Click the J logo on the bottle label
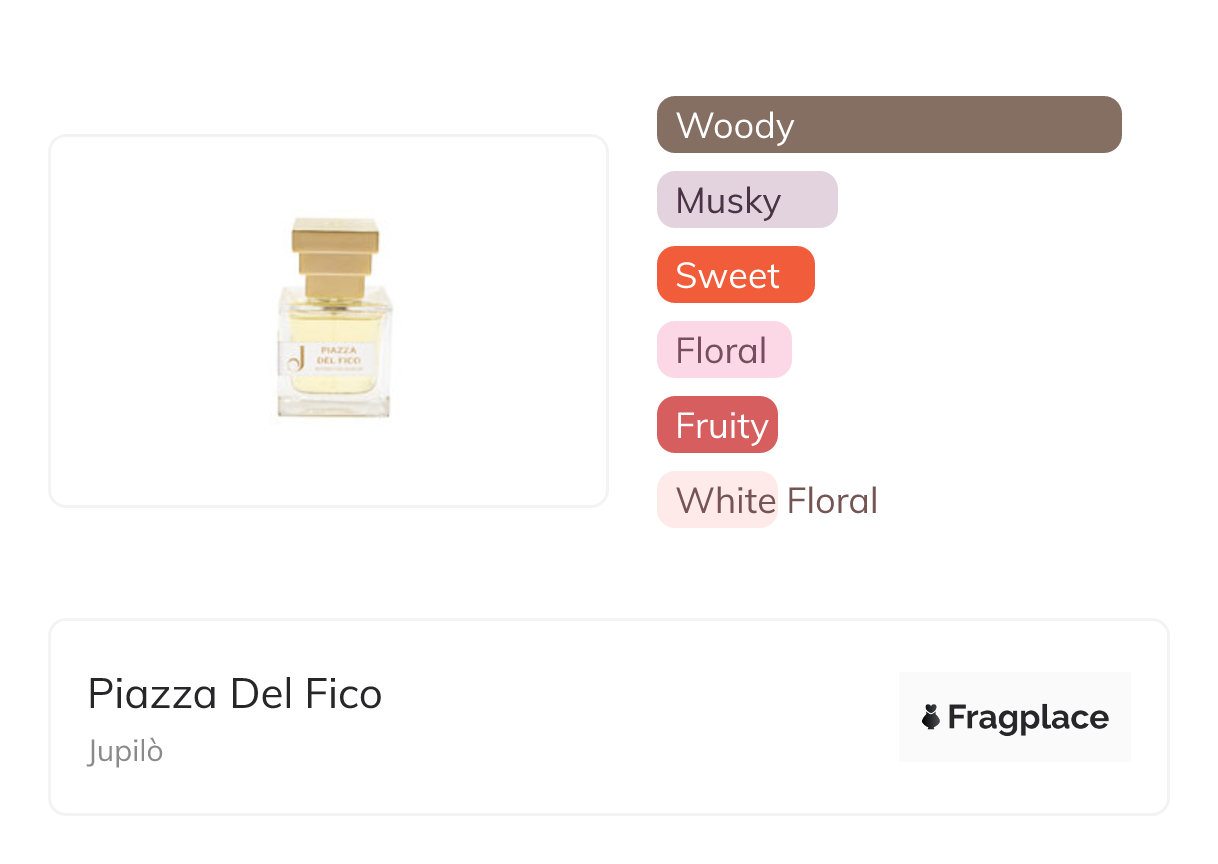 [x=295, y=359]
